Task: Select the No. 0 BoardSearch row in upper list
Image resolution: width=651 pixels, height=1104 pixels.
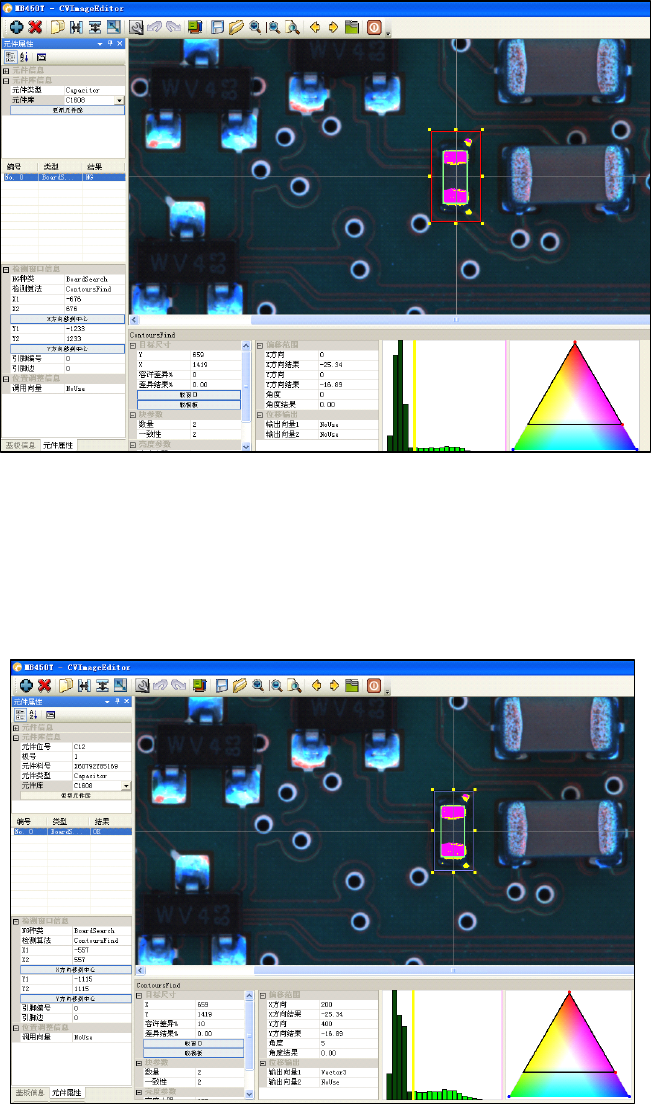Action: [63, 177]
